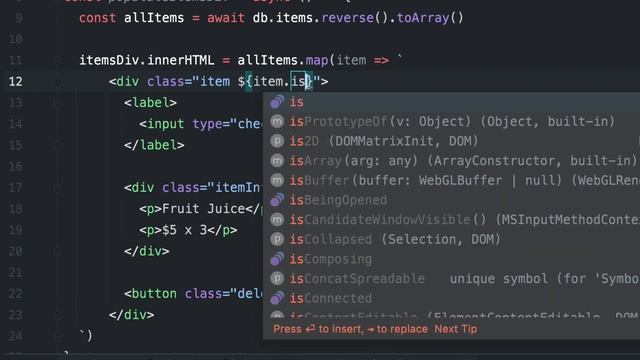Click field icon beside isBeingOpened

(277, 200)
